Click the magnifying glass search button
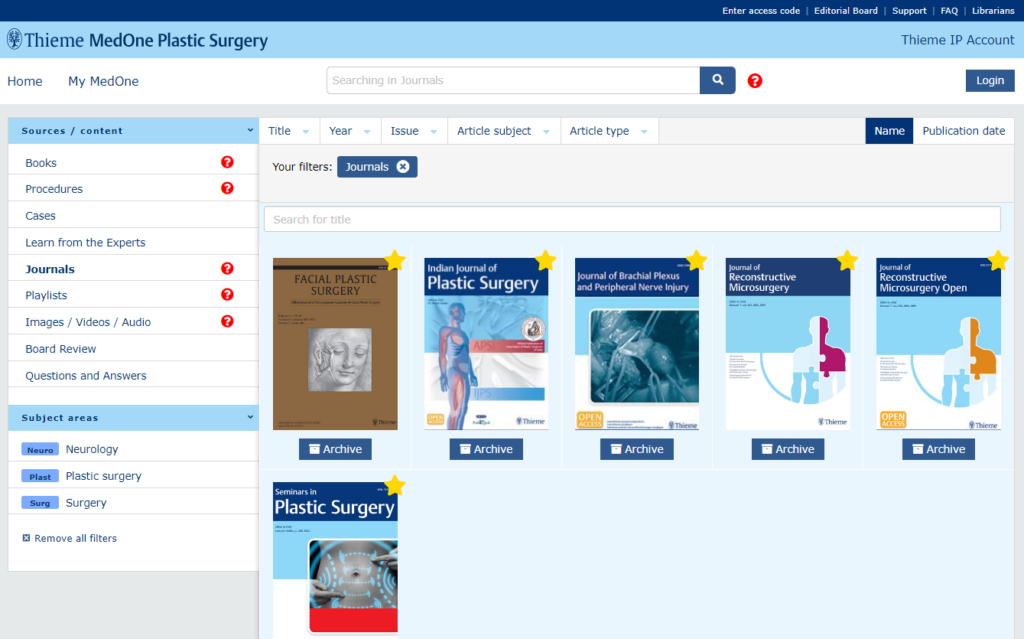The width and height of the screenshot is (1024, 639). 717,80
